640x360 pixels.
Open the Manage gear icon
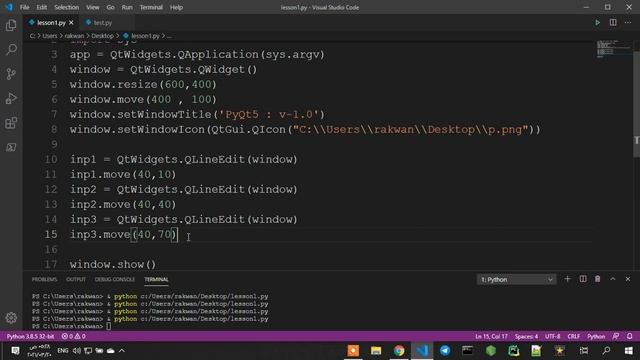point(11,318)
